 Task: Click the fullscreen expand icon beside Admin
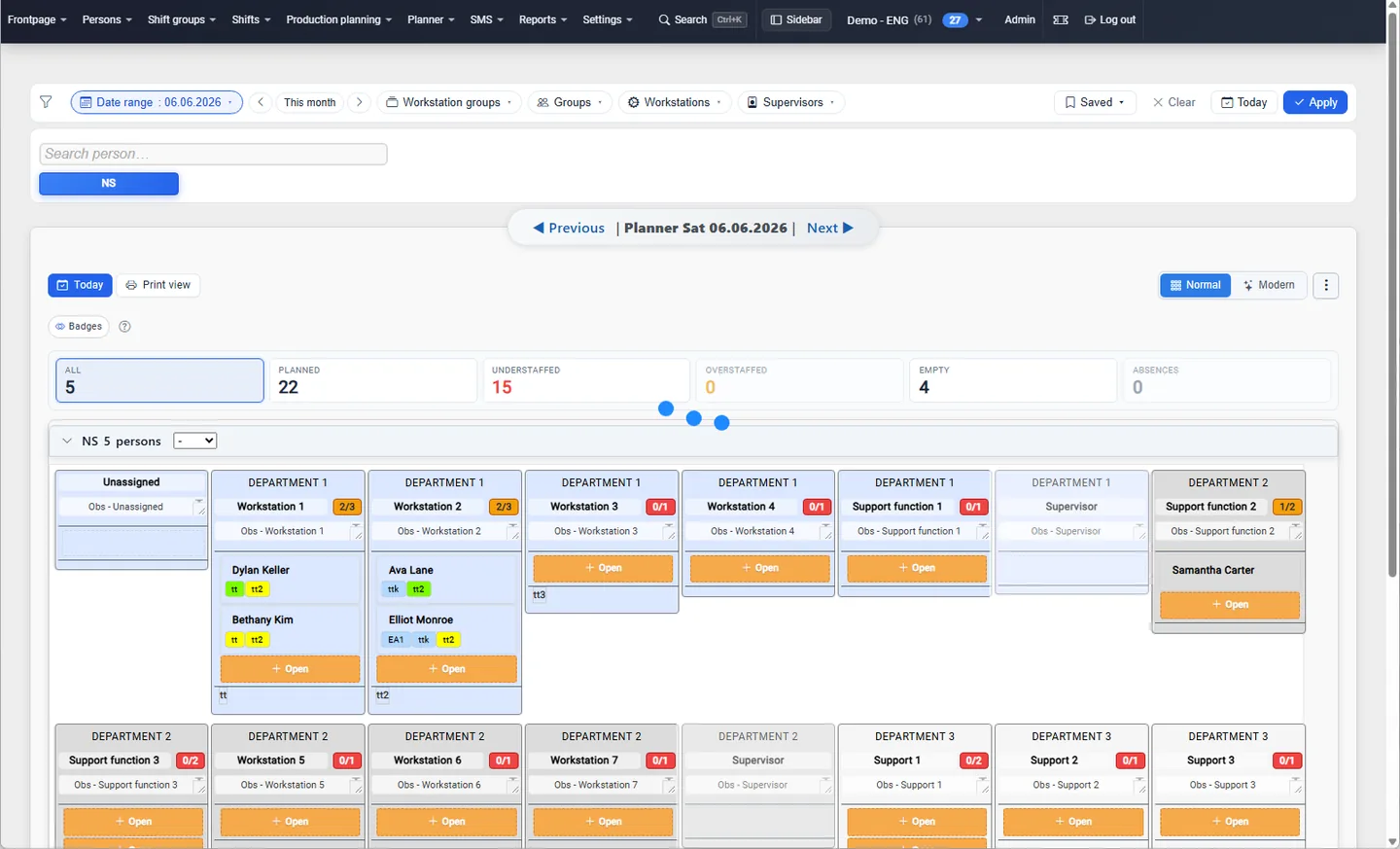tap(1061, 19)
